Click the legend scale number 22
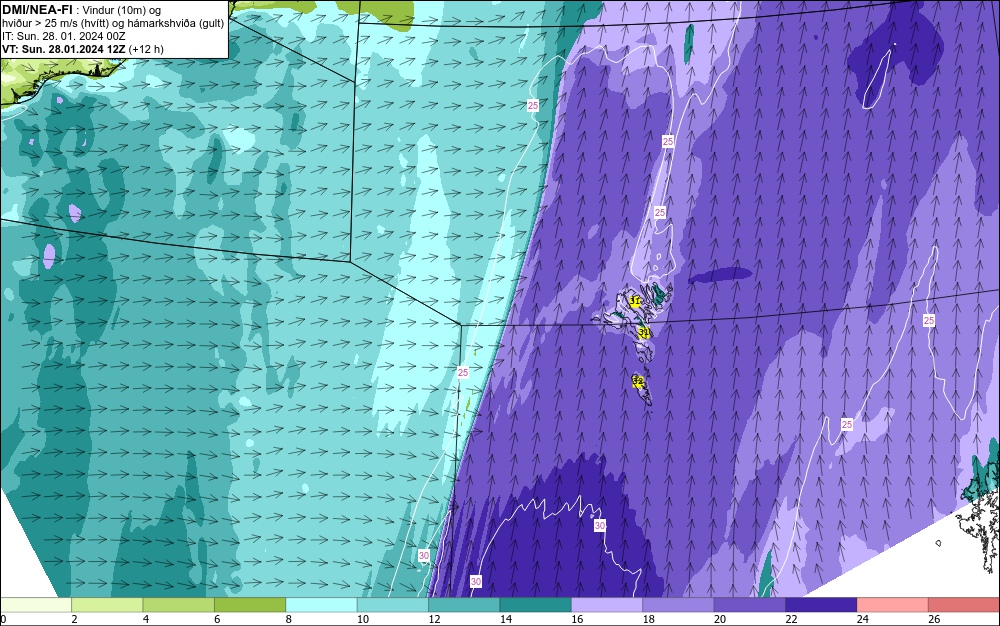 click(x=791, y=619)
